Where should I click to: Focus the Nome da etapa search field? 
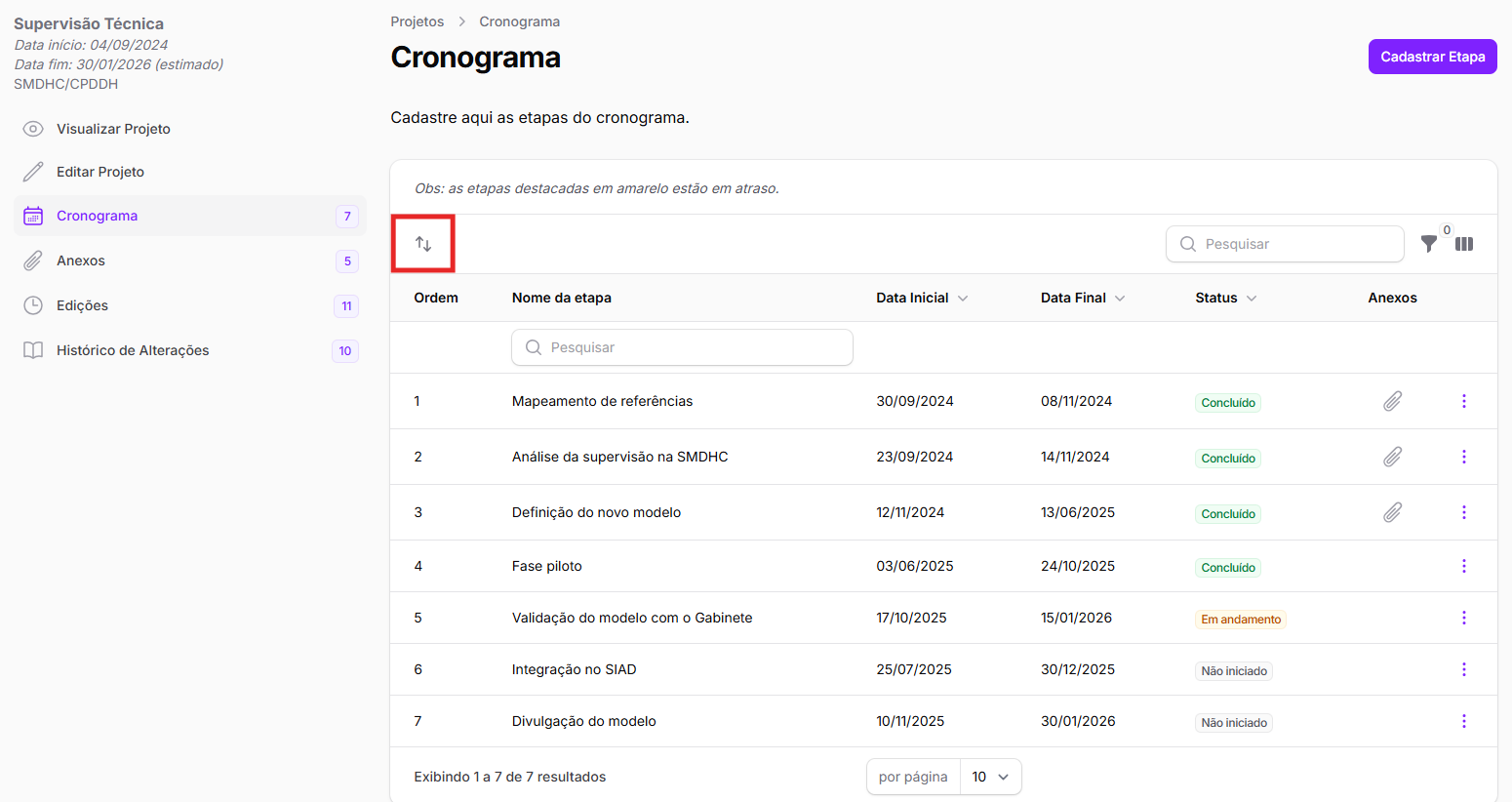tap(683, 347)
